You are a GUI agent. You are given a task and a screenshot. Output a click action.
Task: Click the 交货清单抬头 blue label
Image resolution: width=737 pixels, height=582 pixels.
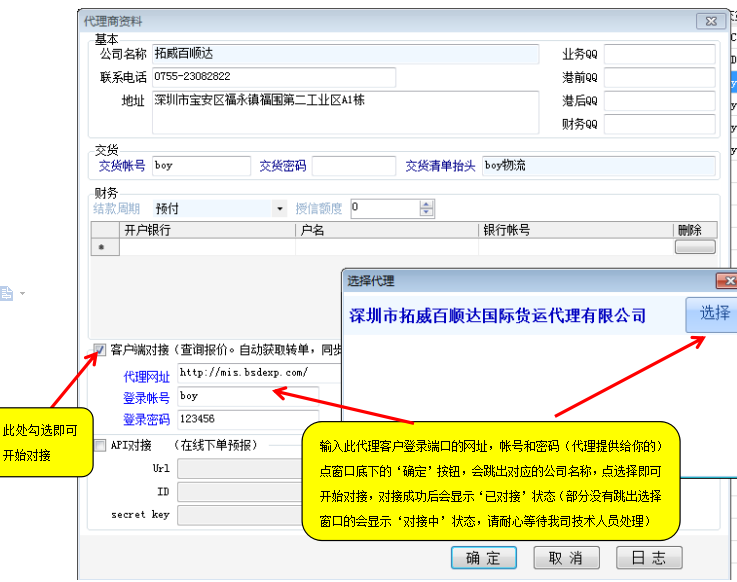438,166
